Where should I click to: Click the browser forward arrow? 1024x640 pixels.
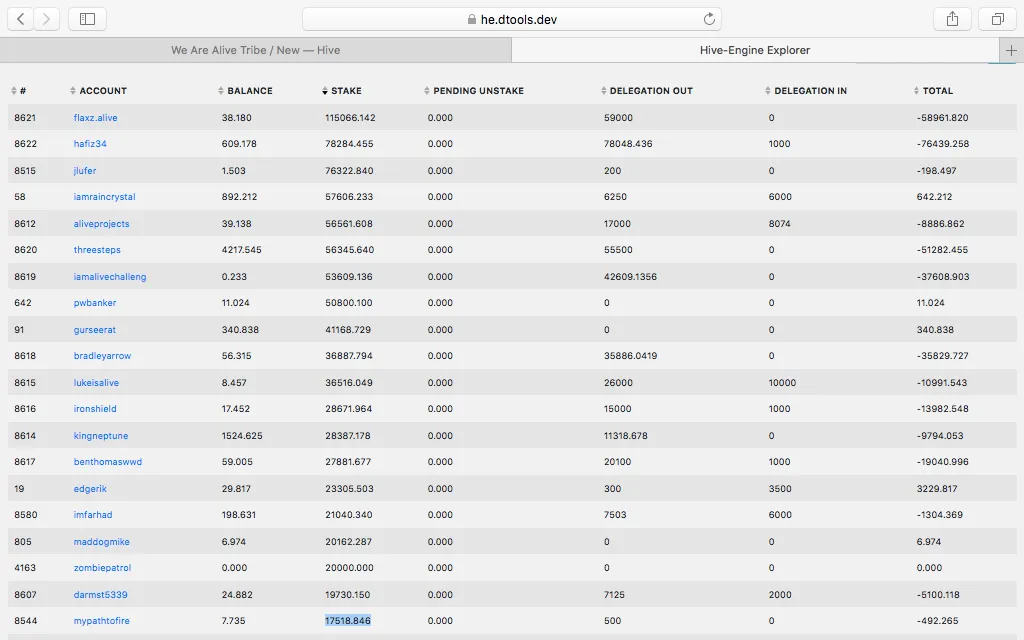coord(47,19)
